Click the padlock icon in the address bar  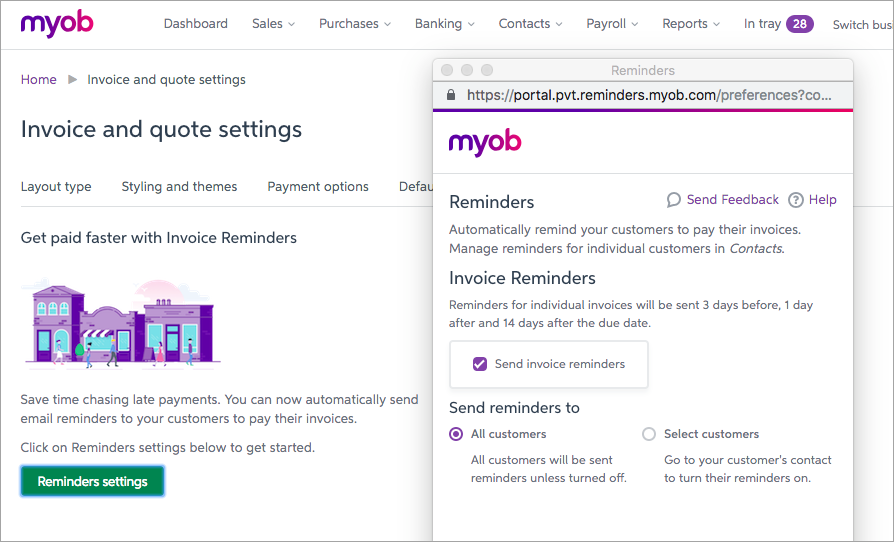(x=450, y=95)
